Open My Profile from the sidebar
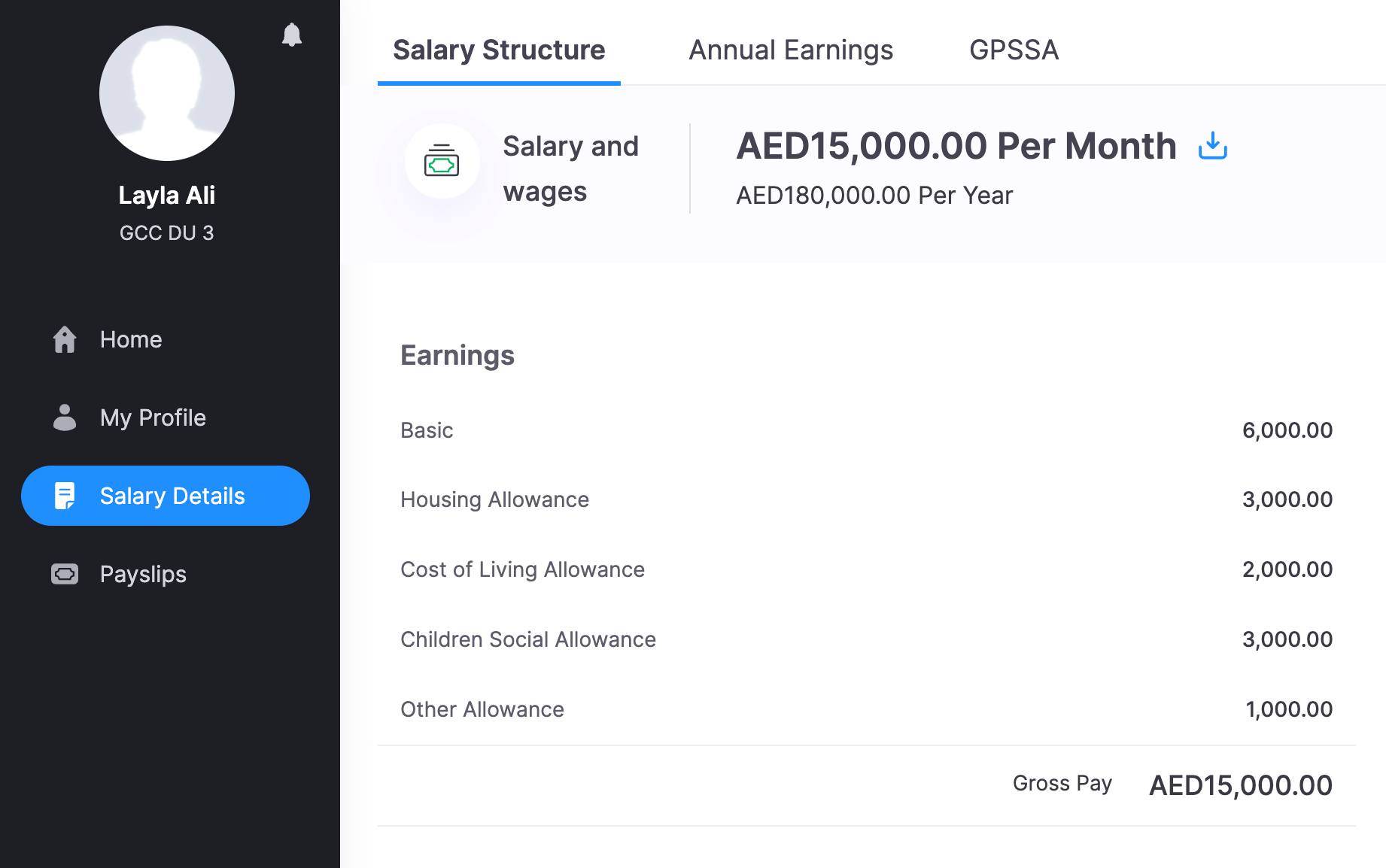Viewport: 1386px width, 868px height. (153, 417)
